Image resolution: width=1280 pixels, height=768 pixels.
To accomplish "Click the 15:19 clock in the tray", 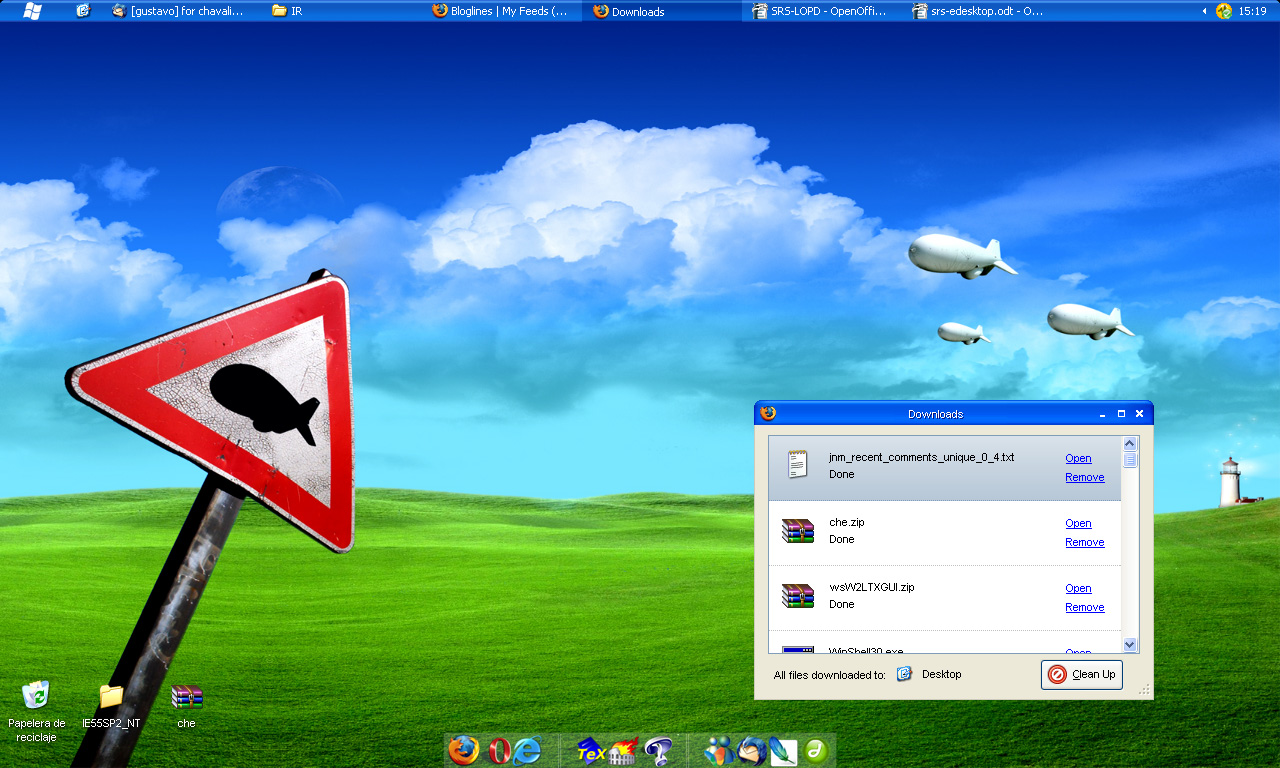I will pos(1252,11).
